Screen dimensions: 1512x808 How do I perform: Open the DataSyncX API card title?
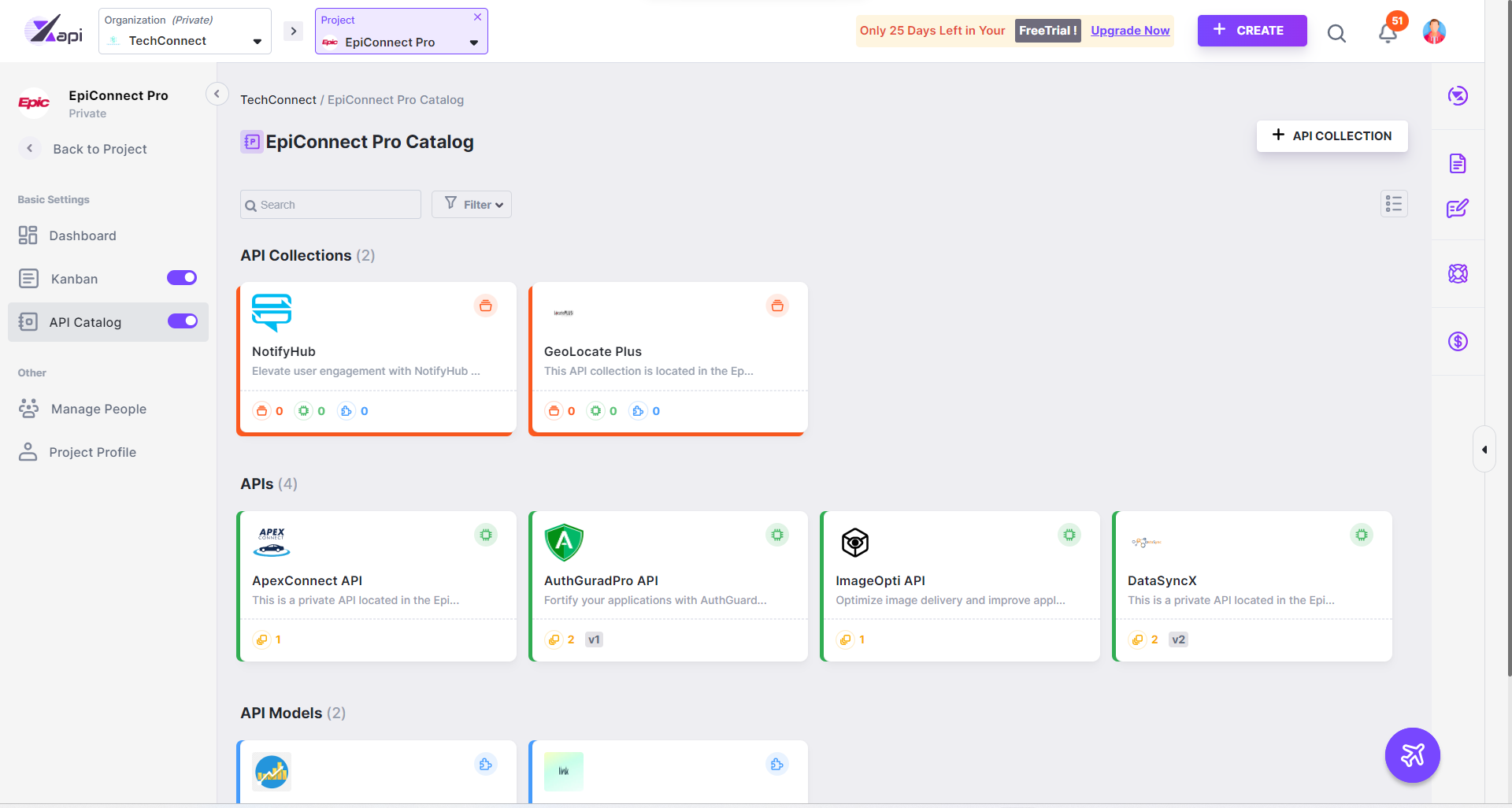coord(1162,580)
